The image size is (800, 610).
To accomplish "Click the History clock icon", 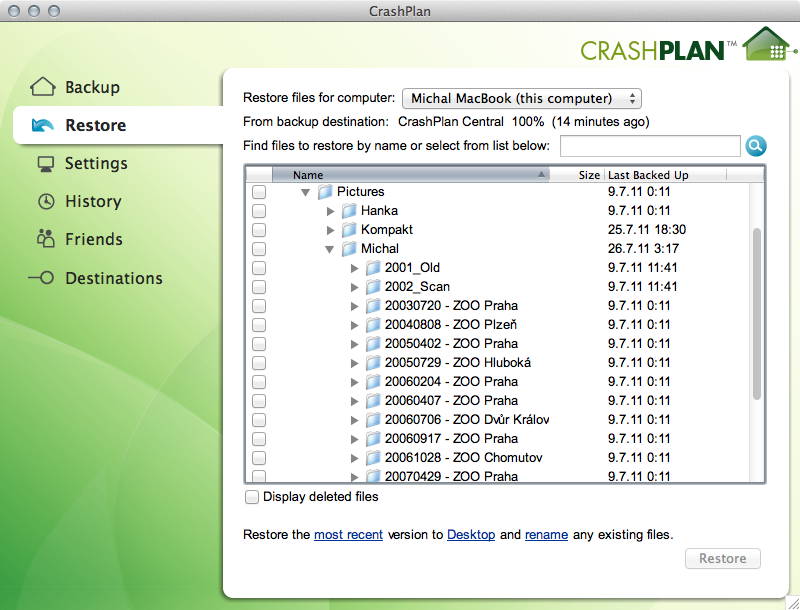I will [46, 201].
